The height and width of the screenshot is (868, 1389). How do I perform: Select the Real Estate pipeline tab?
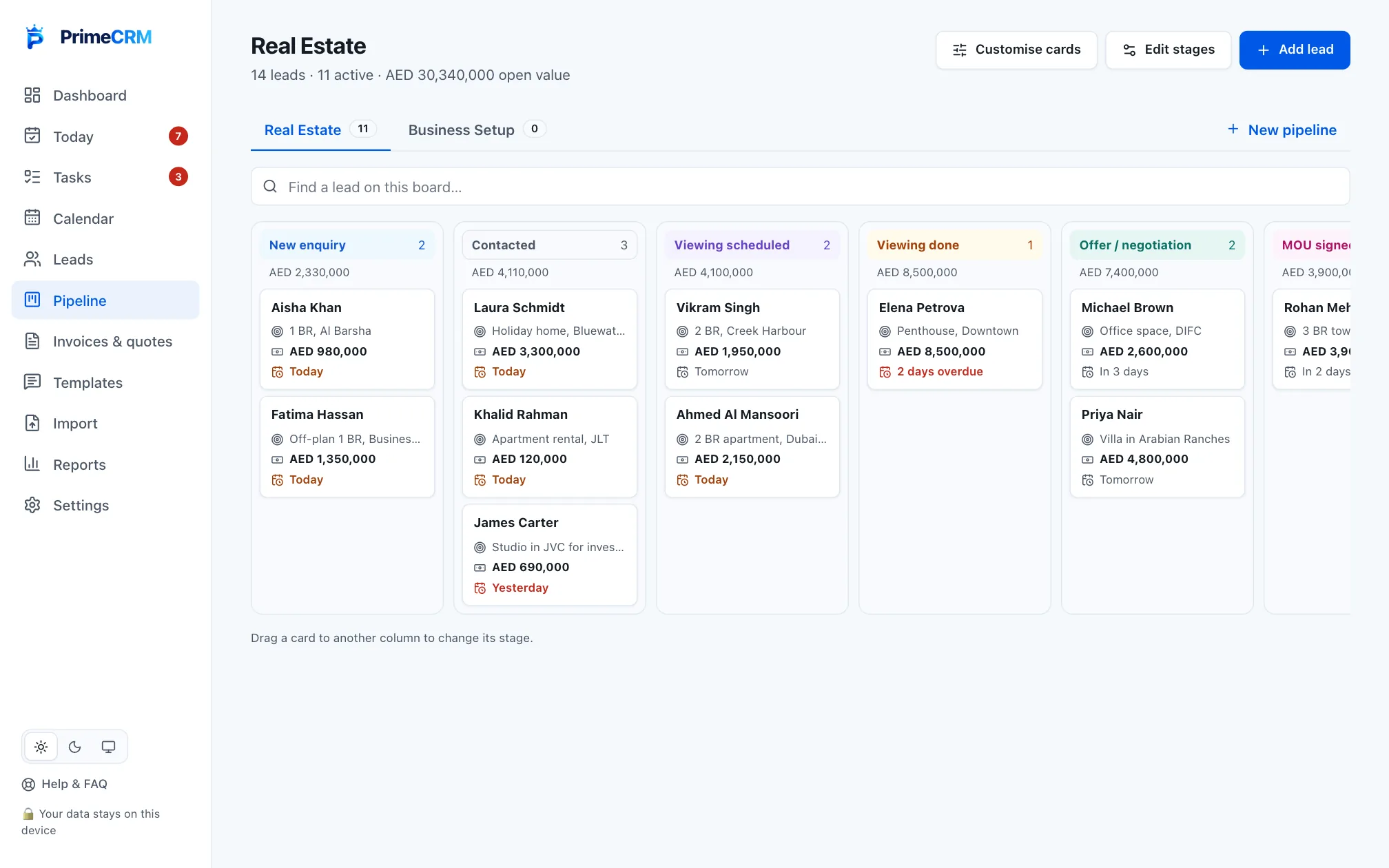(x=320, y=130)
